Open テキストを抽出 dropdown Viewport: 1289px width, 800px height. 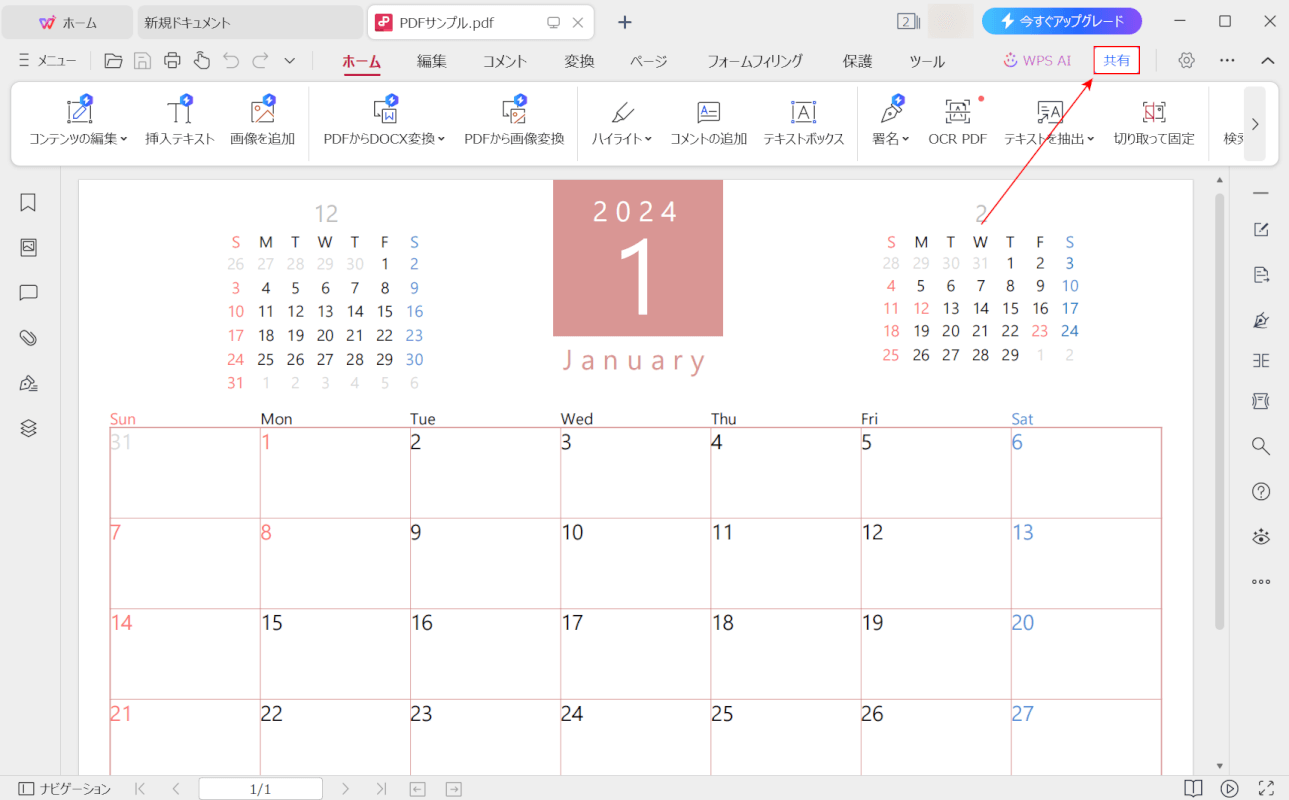(1050, 123)
